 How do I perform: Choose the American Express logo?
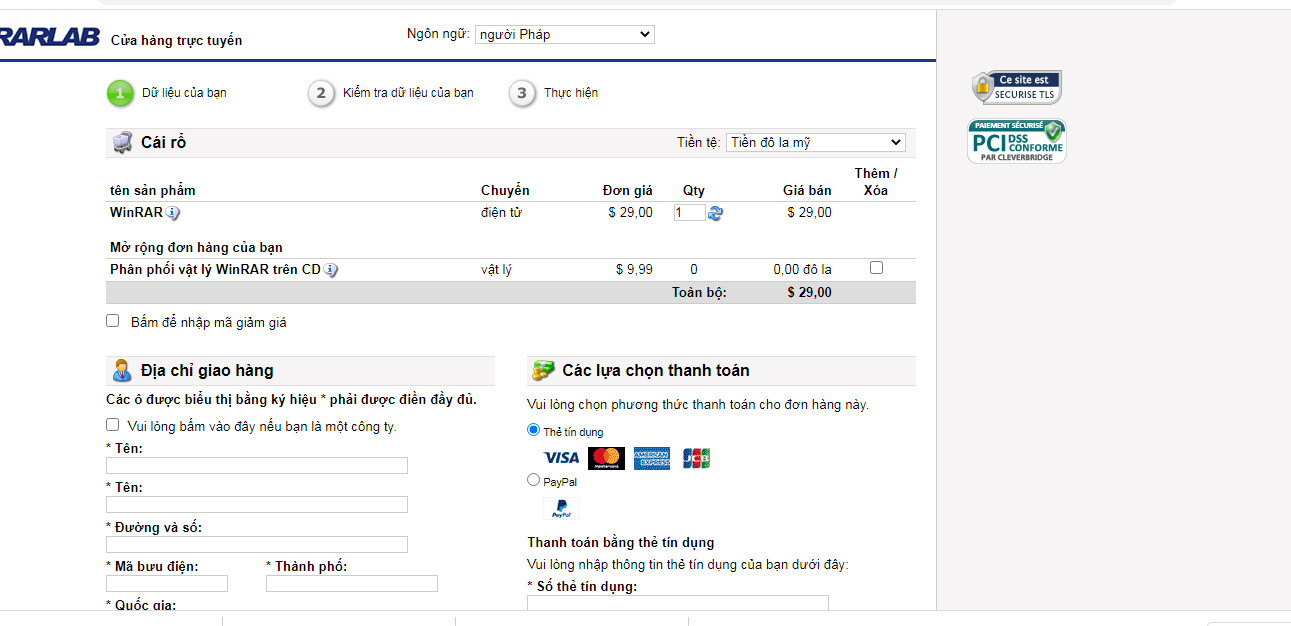pyautogui.click(x=652, y=458)
